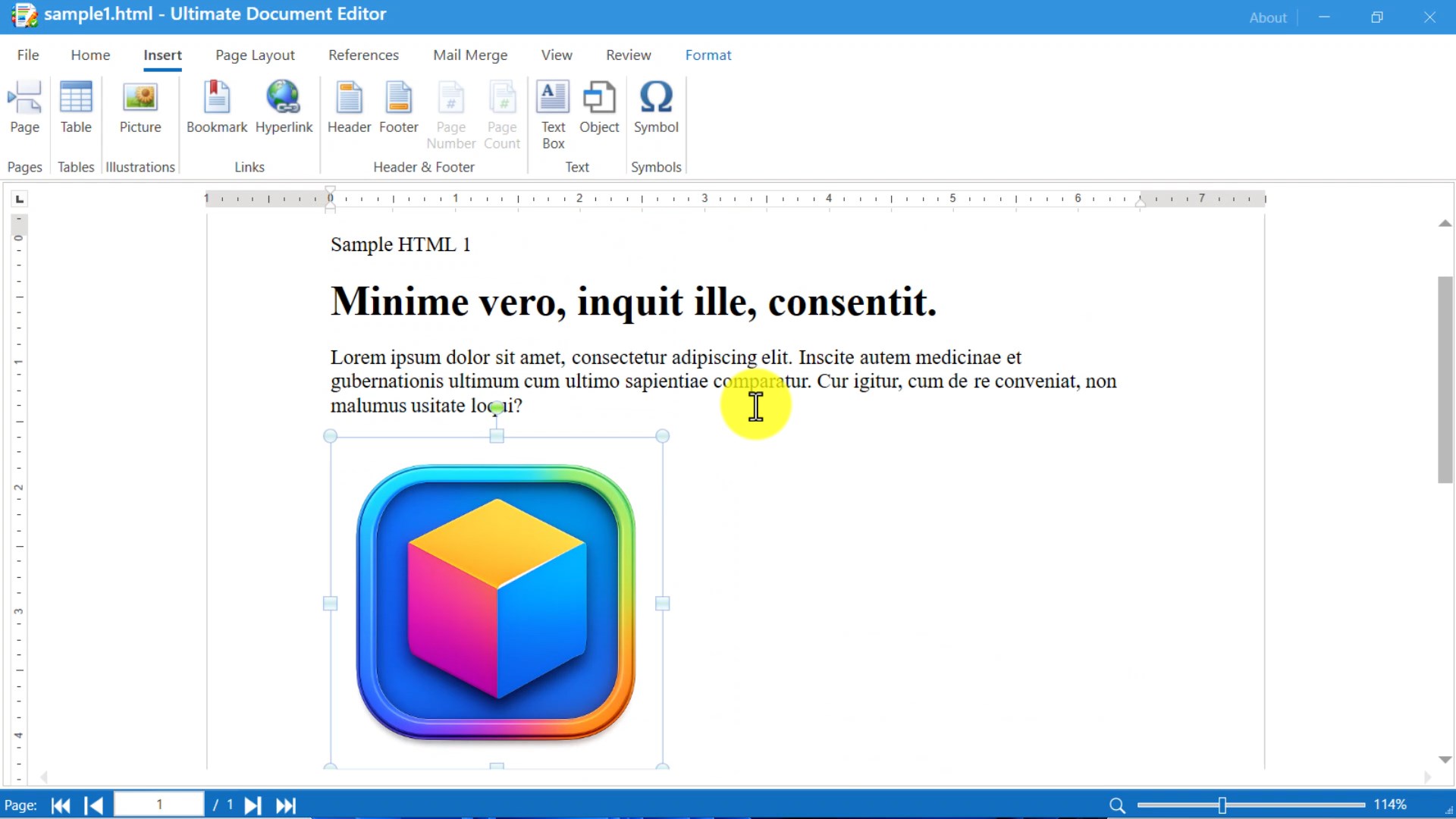Click the vertical scrollbar down arrow
This screenshot has height=819, width=1456.
click(1445, 760)
